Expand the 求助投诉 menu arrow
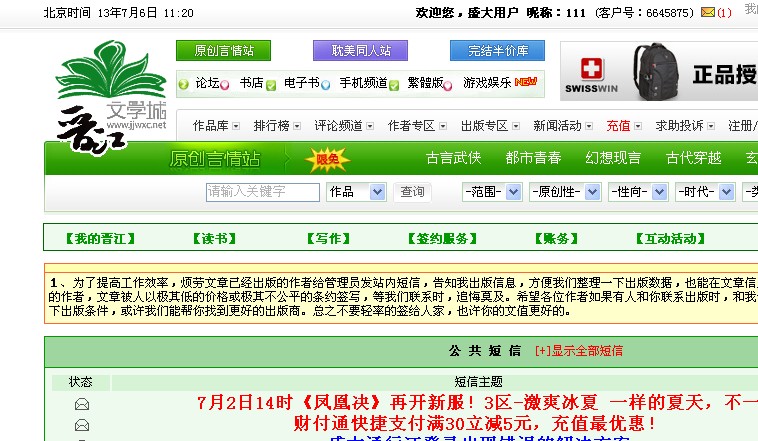 tap(711, 126)
